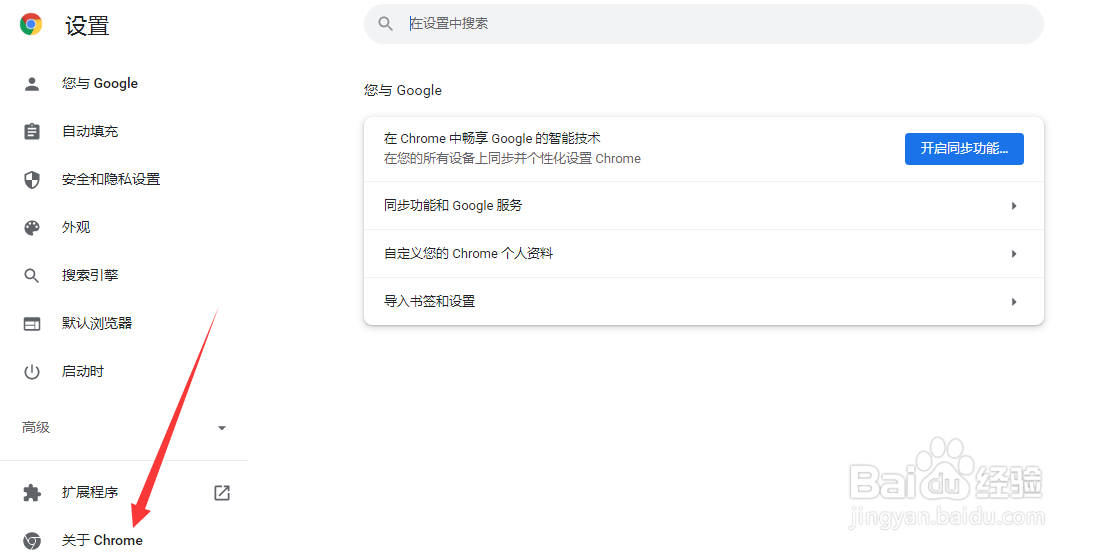This screenshot has height=555, width=1107.
Task: Click the 开启同步功能 button
Action: [x=964, y=149]
